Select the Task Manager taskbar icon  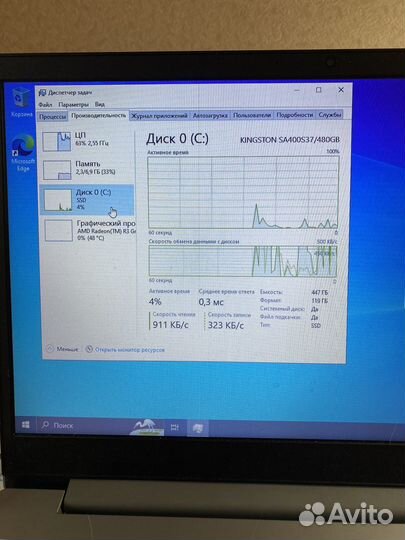[198, 428]
